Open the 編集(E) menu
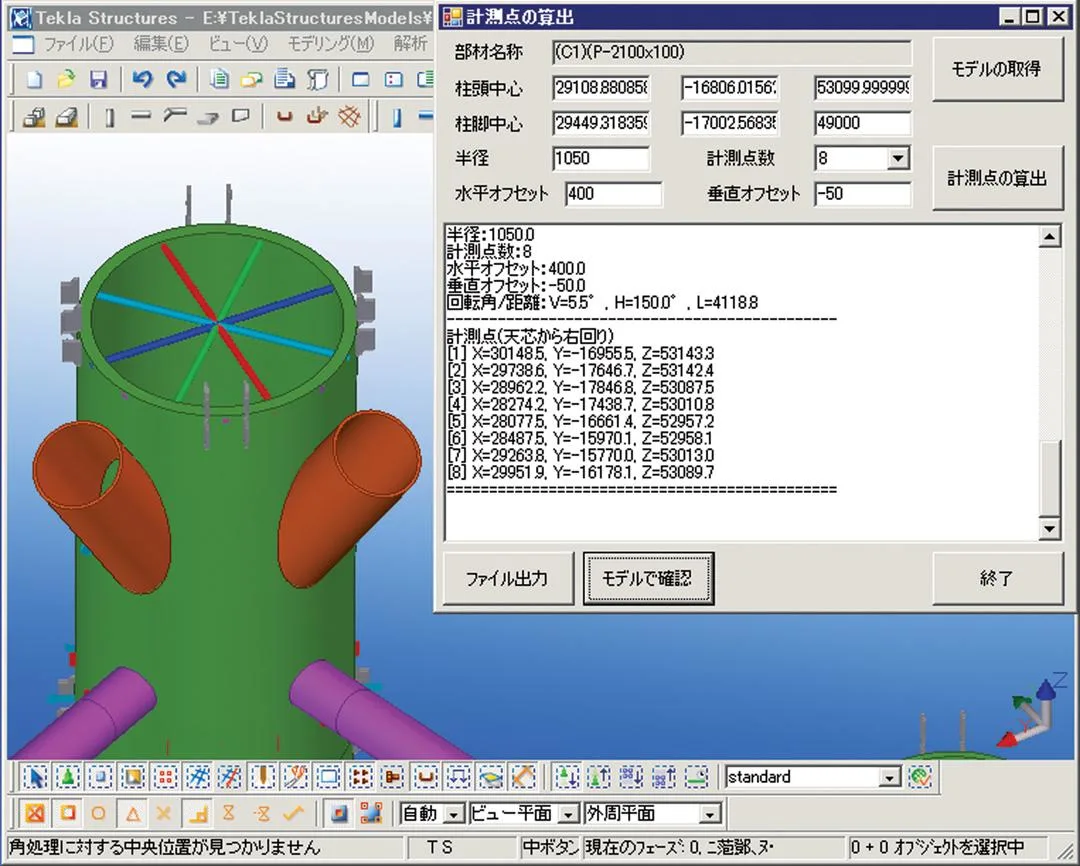The height and width of the screenshot is (866, 1080). 160,44
